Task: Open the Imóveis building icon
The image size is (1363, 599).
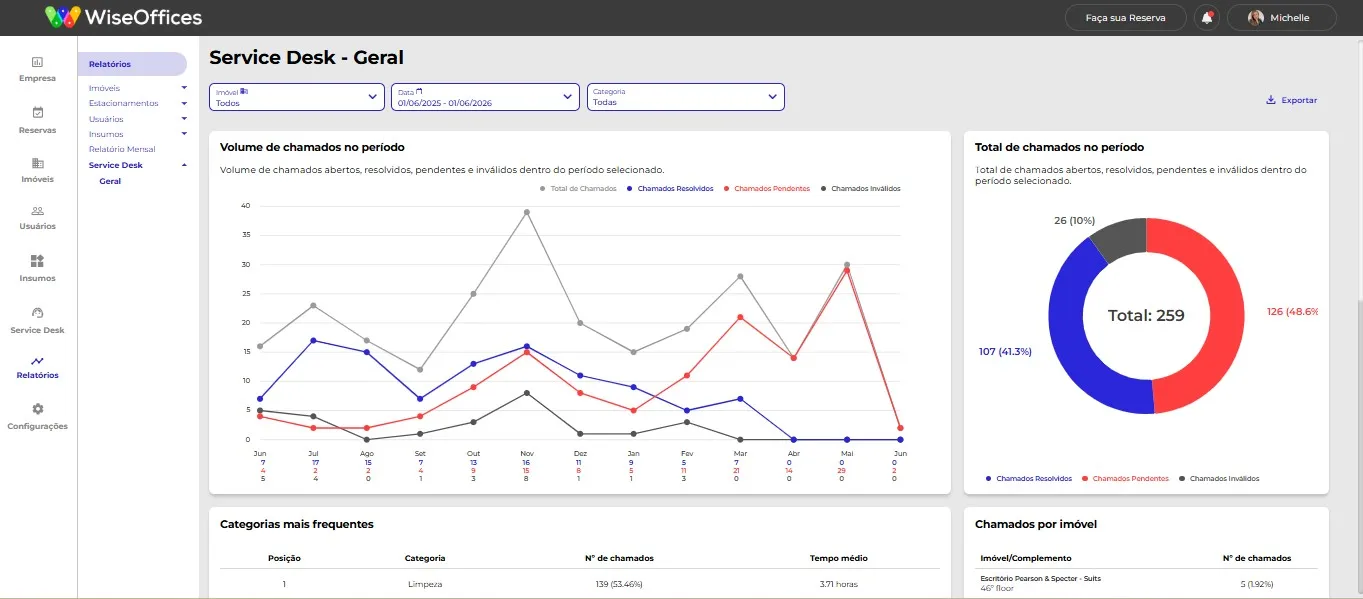Action: pos(38,163)
